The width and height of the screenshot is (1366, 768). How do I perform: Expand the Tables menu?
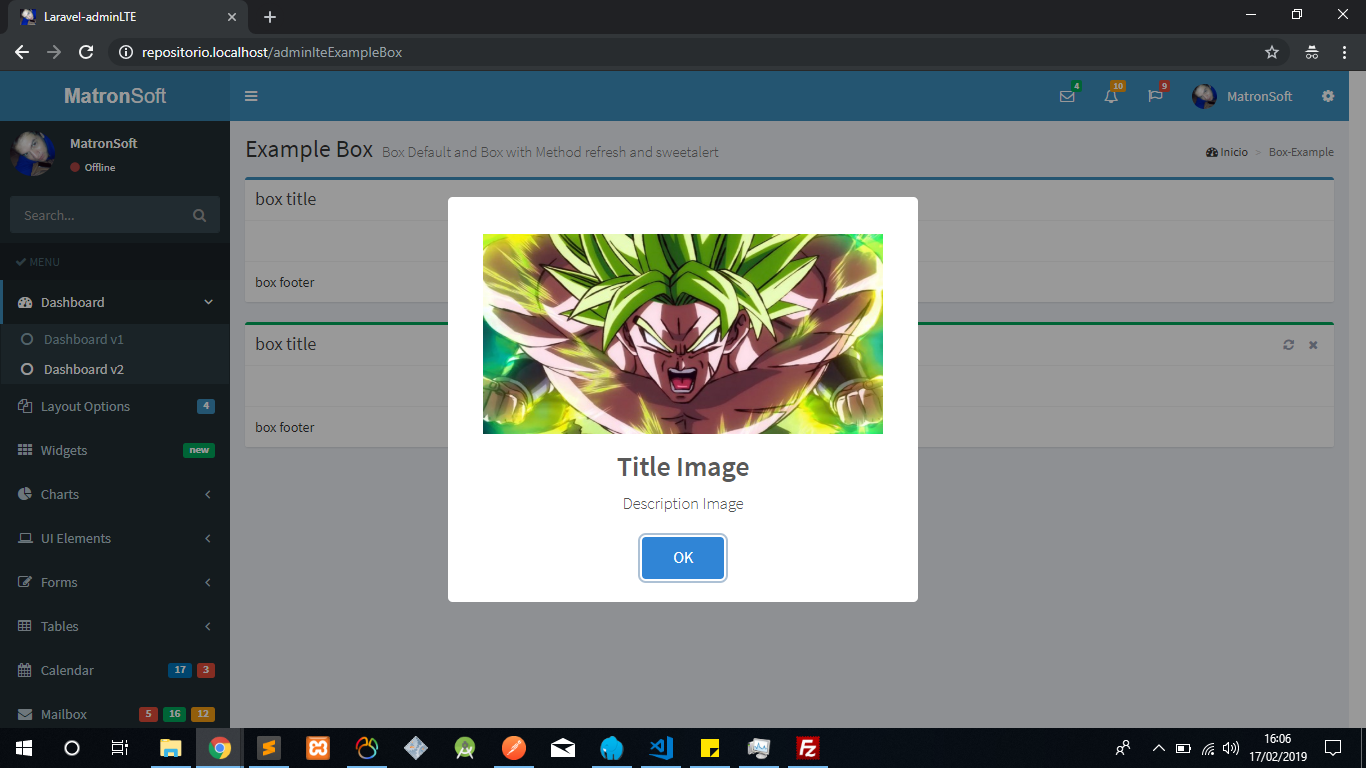point(115,626)
